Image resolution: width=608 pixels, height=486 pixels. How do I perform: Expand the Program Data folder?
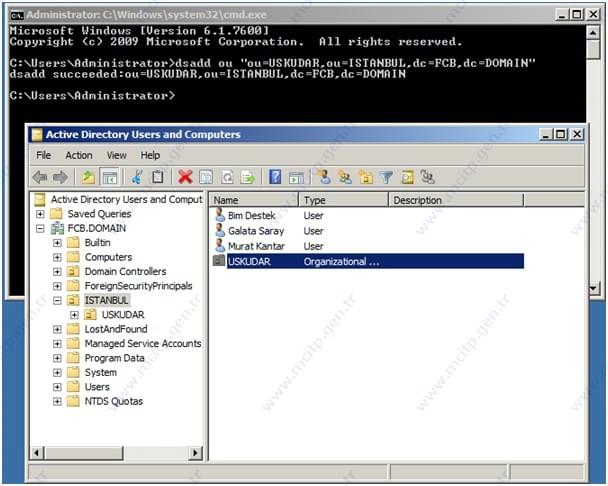(57, 358)
